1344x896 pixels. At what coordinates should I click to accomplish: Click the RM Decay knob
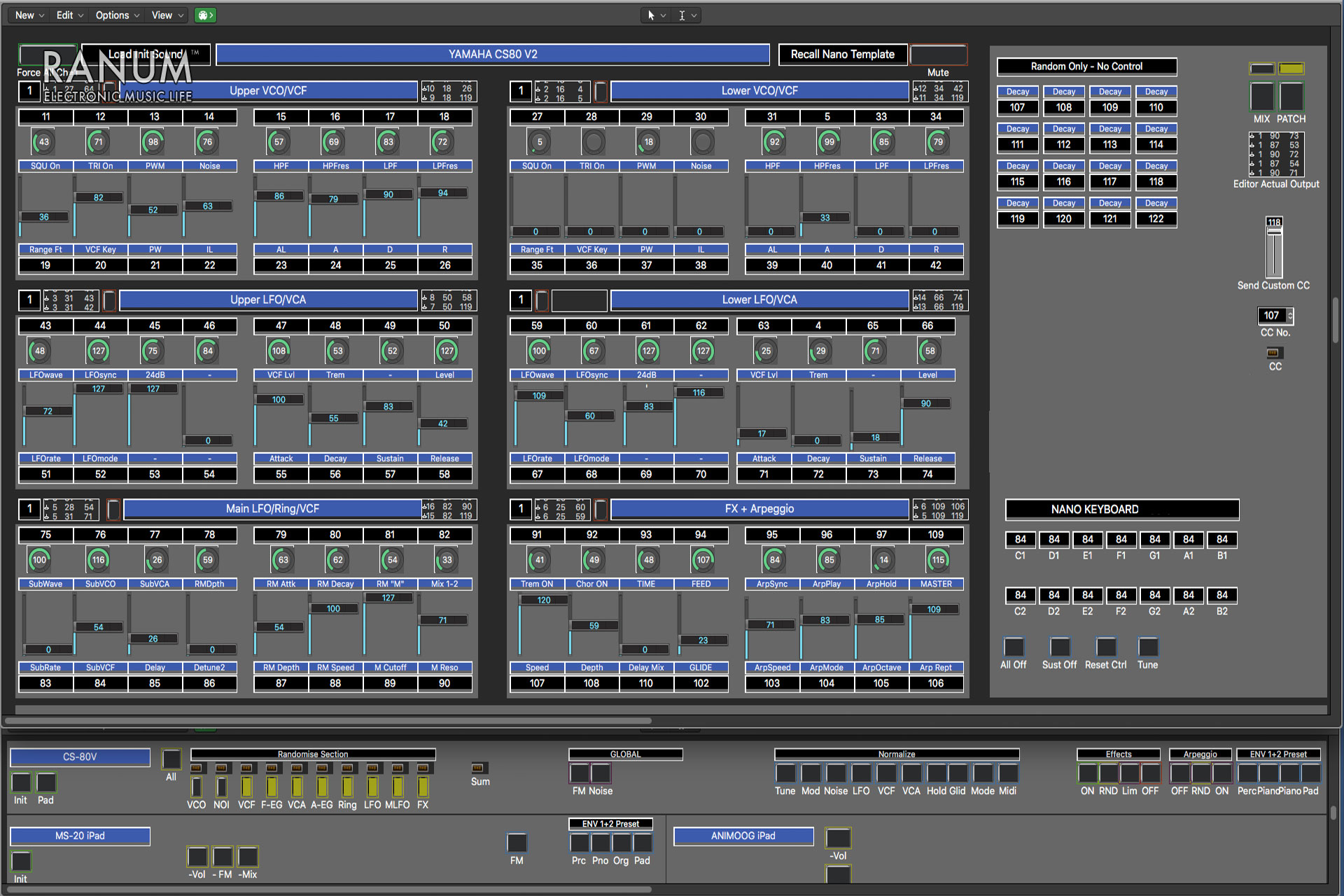(338, 560)
